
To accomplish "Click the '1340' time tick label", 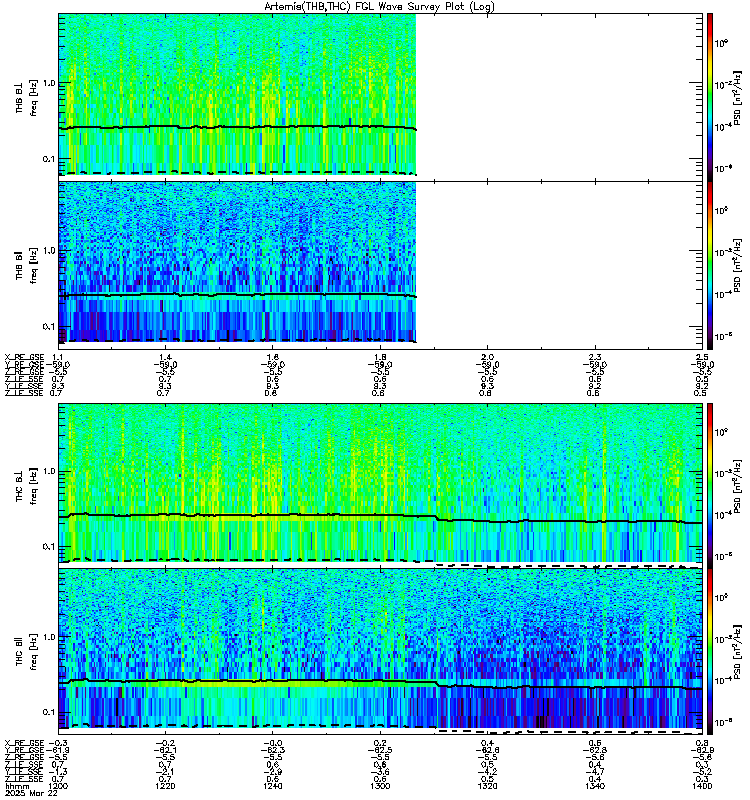I will 595,786.
